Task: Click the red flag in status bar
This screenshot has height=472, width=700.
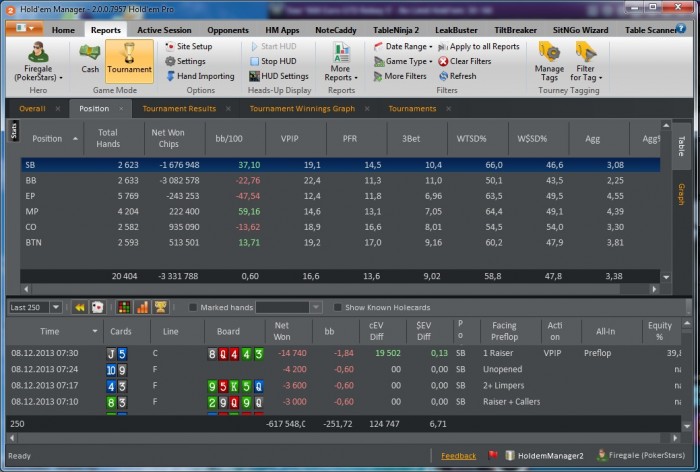Action: pos(493,455)
